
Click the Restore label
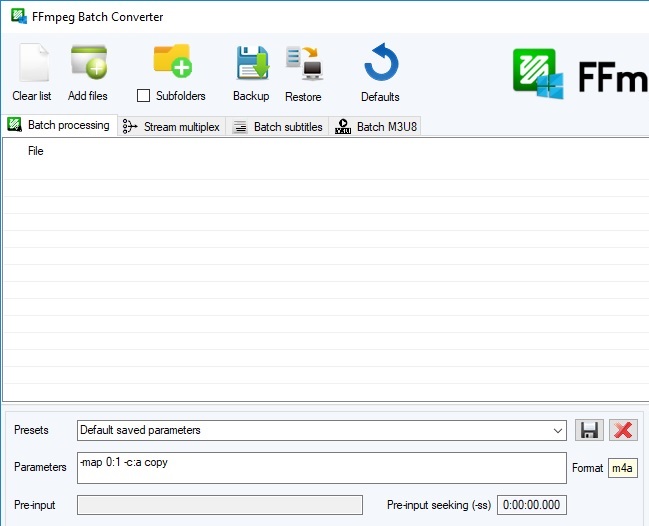click(x=303, y=97)
